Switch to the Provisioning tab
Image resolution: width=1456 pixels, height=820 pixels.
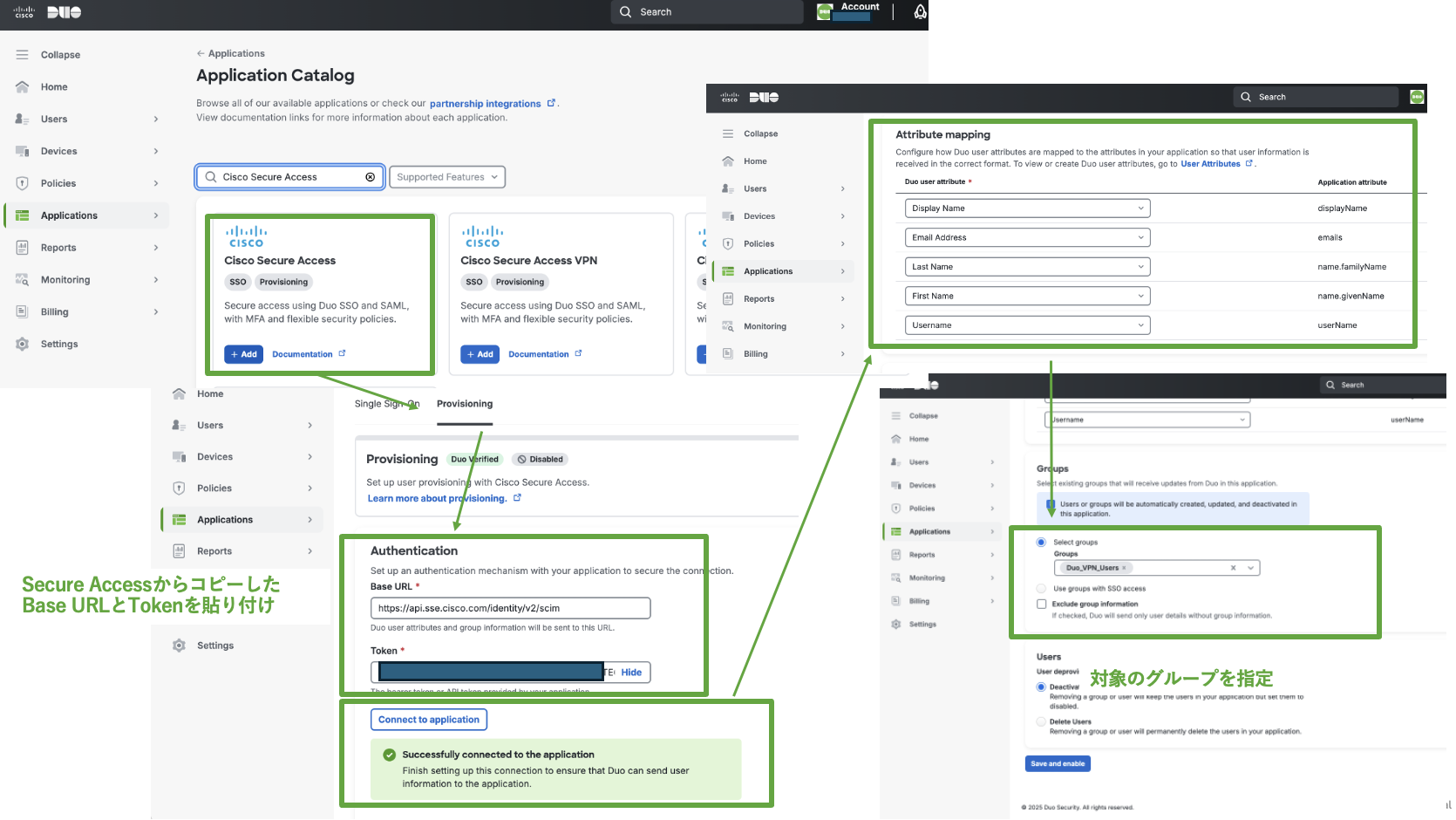pos(465,404)
